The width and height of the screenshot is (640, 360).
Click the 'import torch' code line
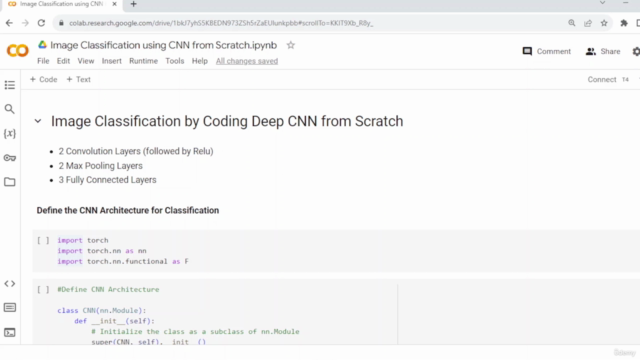83,240
